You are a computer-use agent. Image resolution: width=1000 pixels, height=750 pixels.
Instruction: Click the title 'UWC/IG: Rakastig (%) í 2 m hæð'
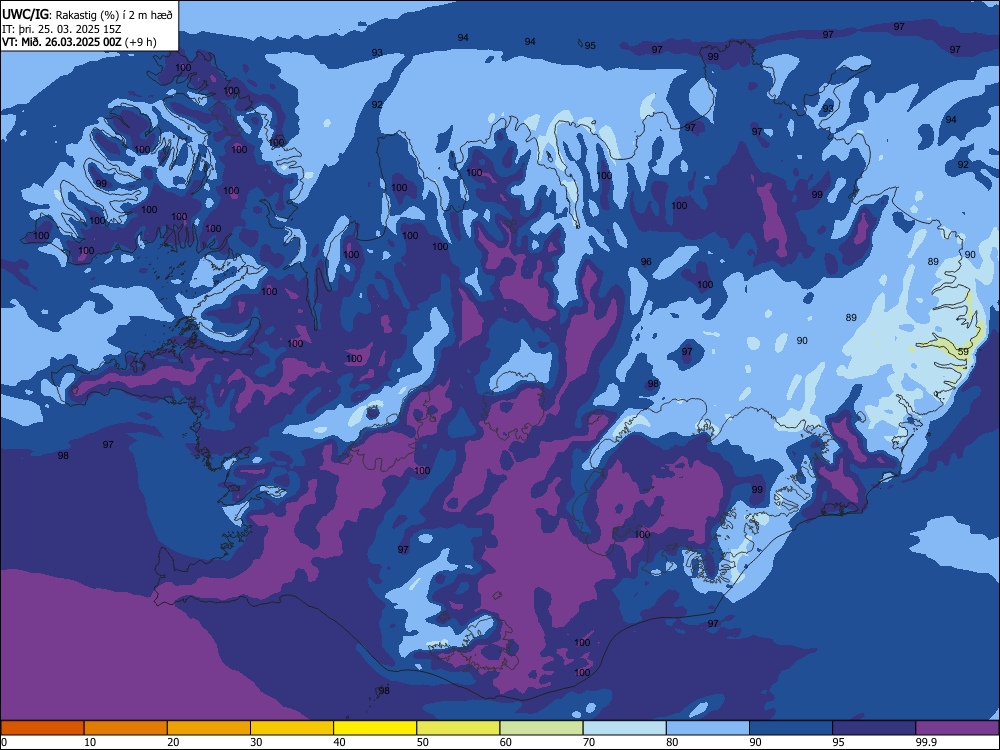pyautogui.click(x=87, y=15)
